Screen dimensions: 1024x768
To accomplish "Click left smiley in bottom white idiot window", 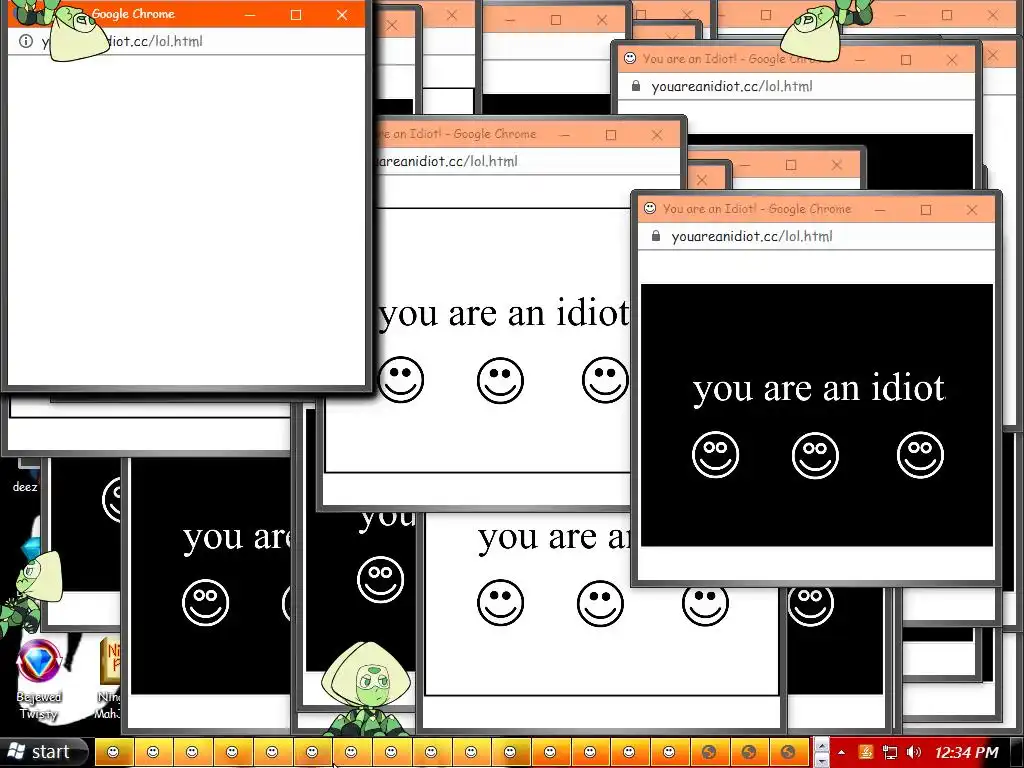I will (500, 603).
